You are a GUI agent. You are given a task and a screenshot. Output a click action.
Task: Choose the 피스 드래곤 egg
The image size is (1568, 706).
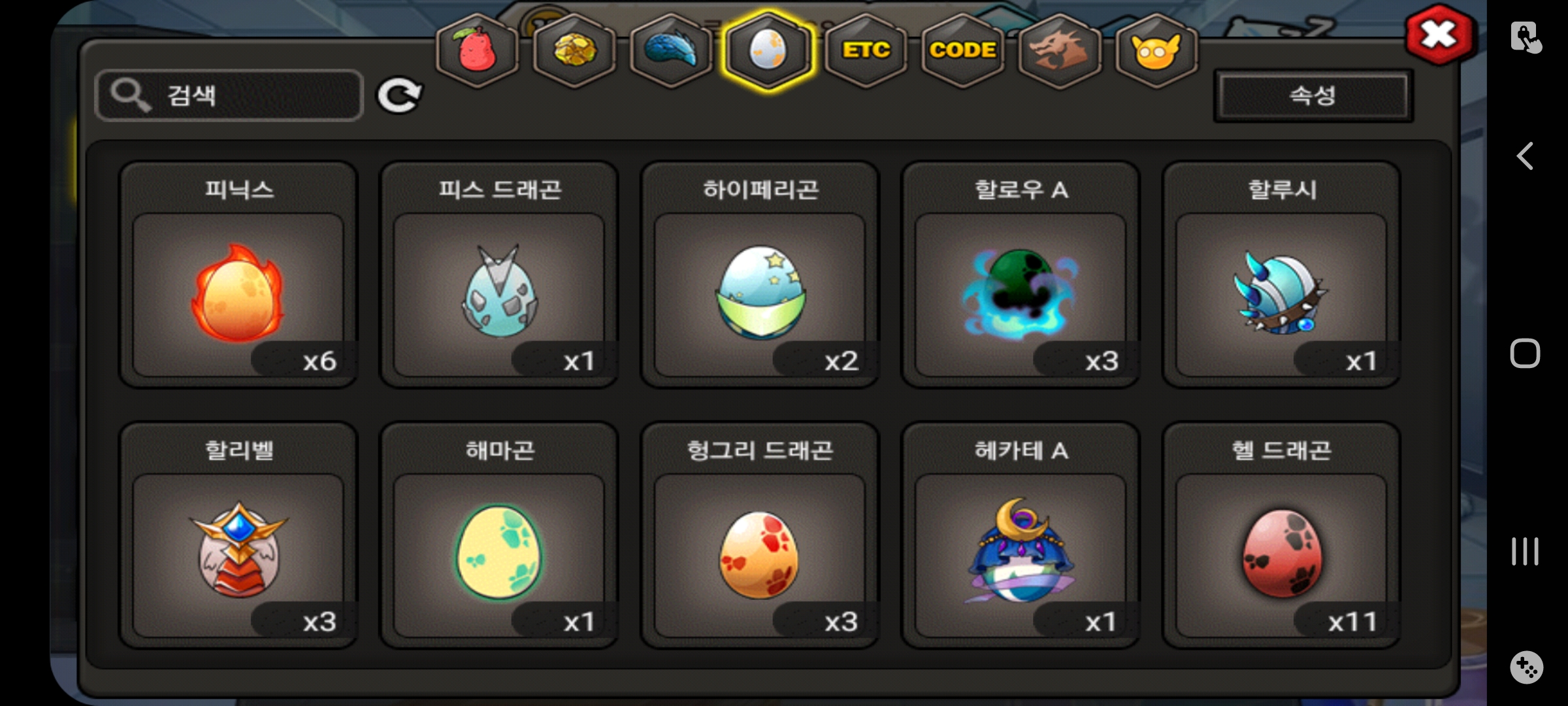[499, 275]
